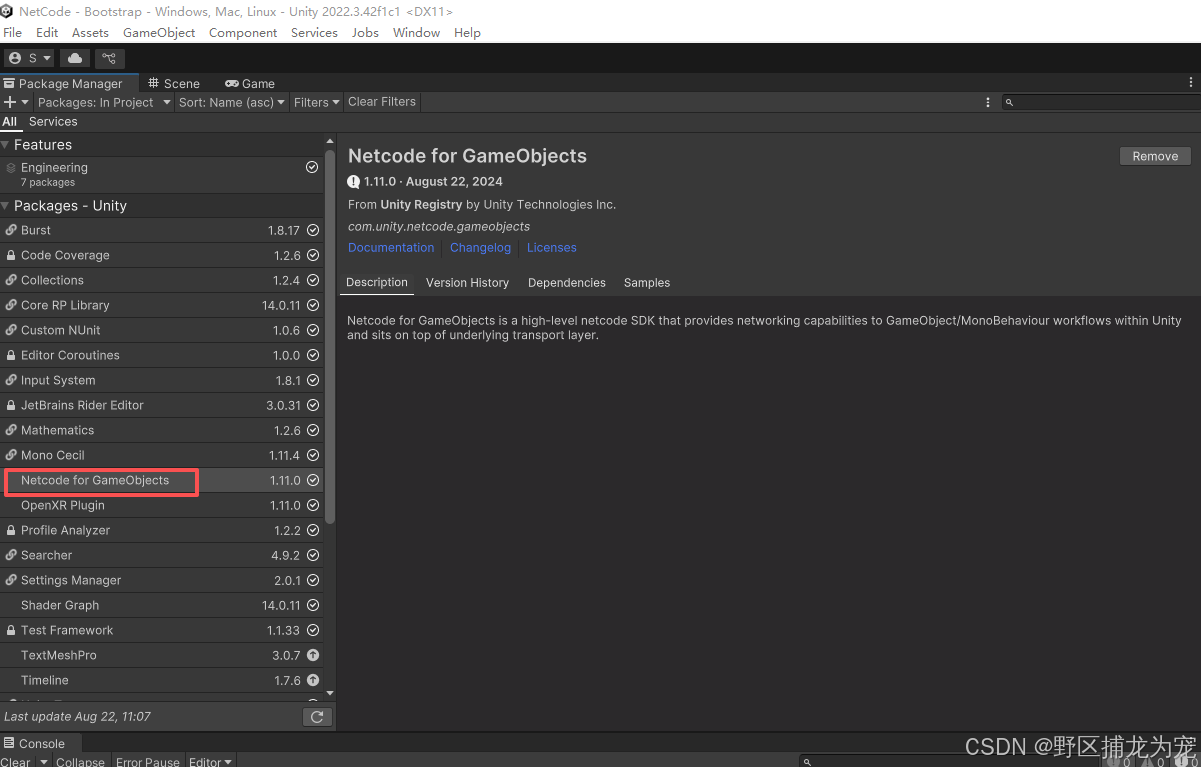Screen dimensions: 1201x767
Task: Click the JetBrains Rider Editor lock icon
Action: (11, 405)
